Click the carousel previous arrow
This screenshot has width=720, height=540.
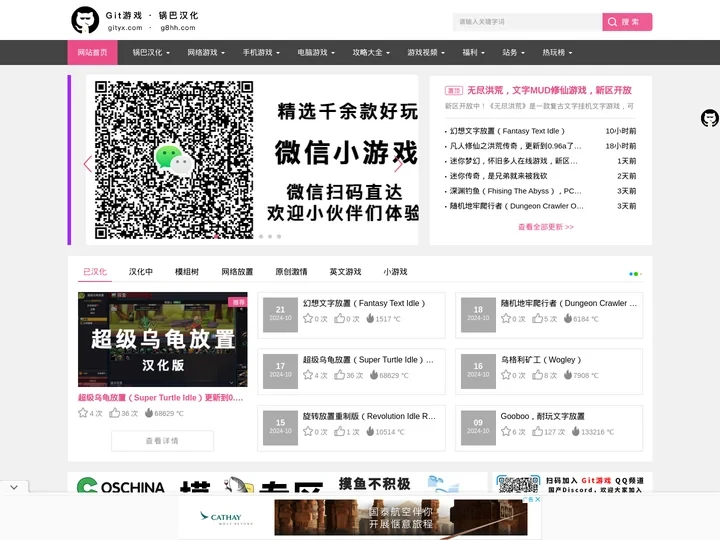click(x=88, y=164)
